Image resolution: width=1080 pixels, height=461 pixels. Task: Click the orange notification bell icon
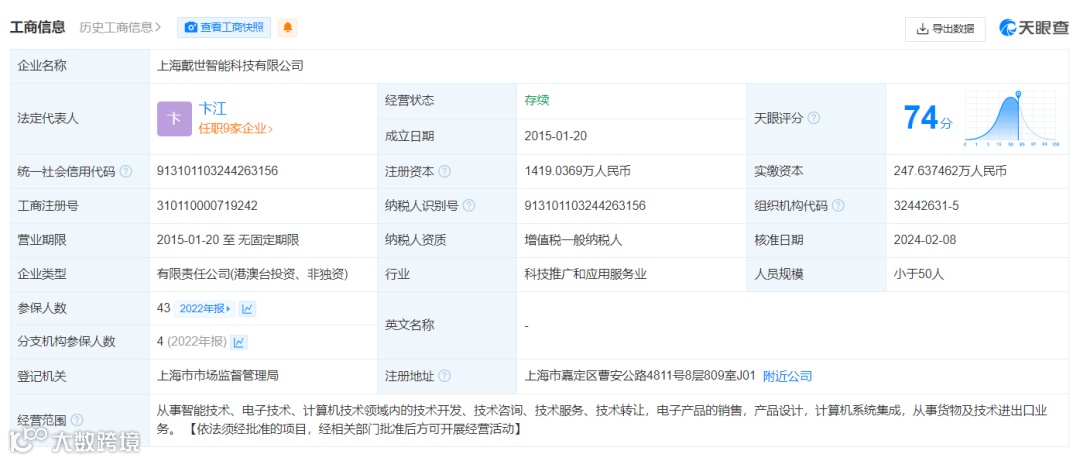[x=288, y=28]
